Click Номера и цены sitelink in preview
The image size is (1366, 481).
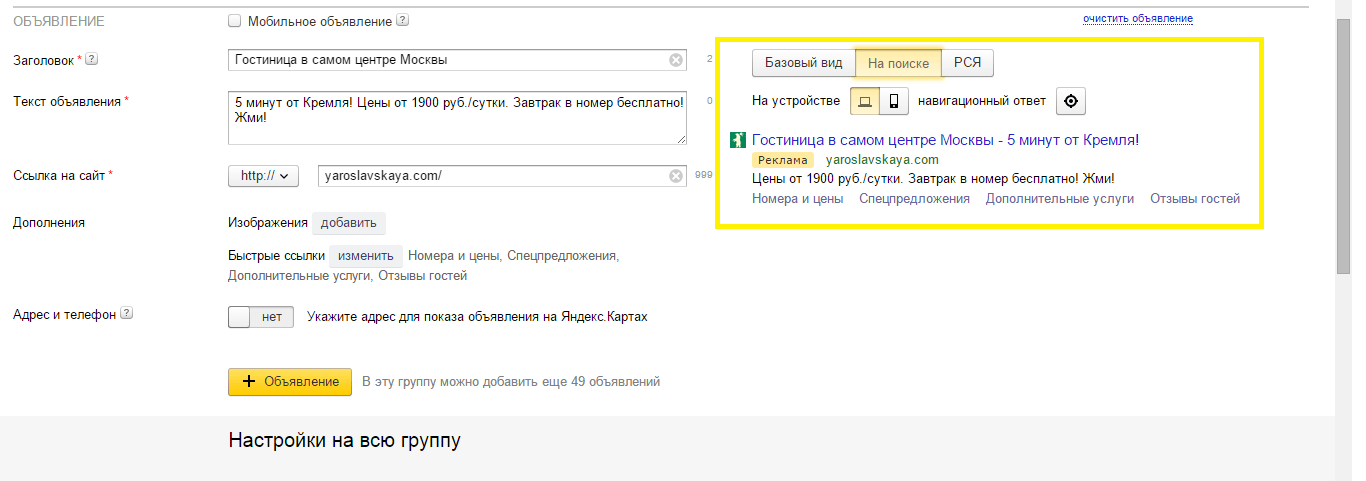click(x=797, y=199)
